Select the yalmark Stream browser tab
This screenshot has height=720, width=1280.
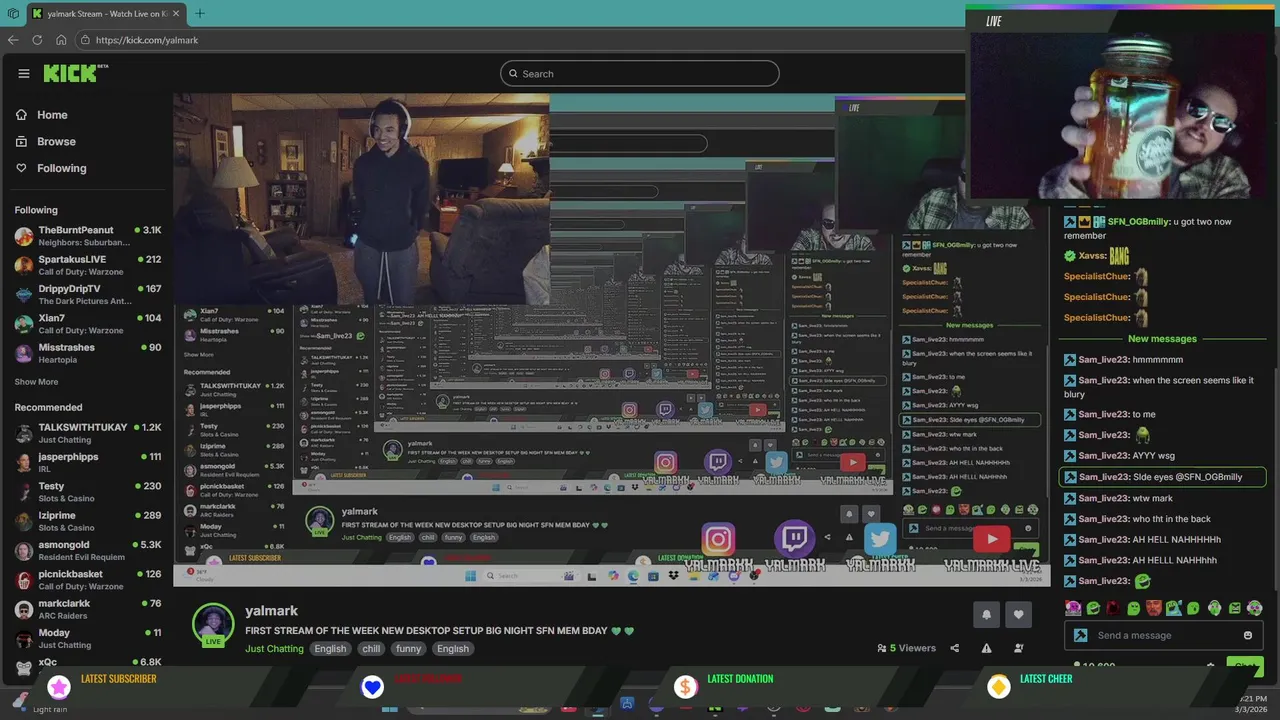click(105, 14)
